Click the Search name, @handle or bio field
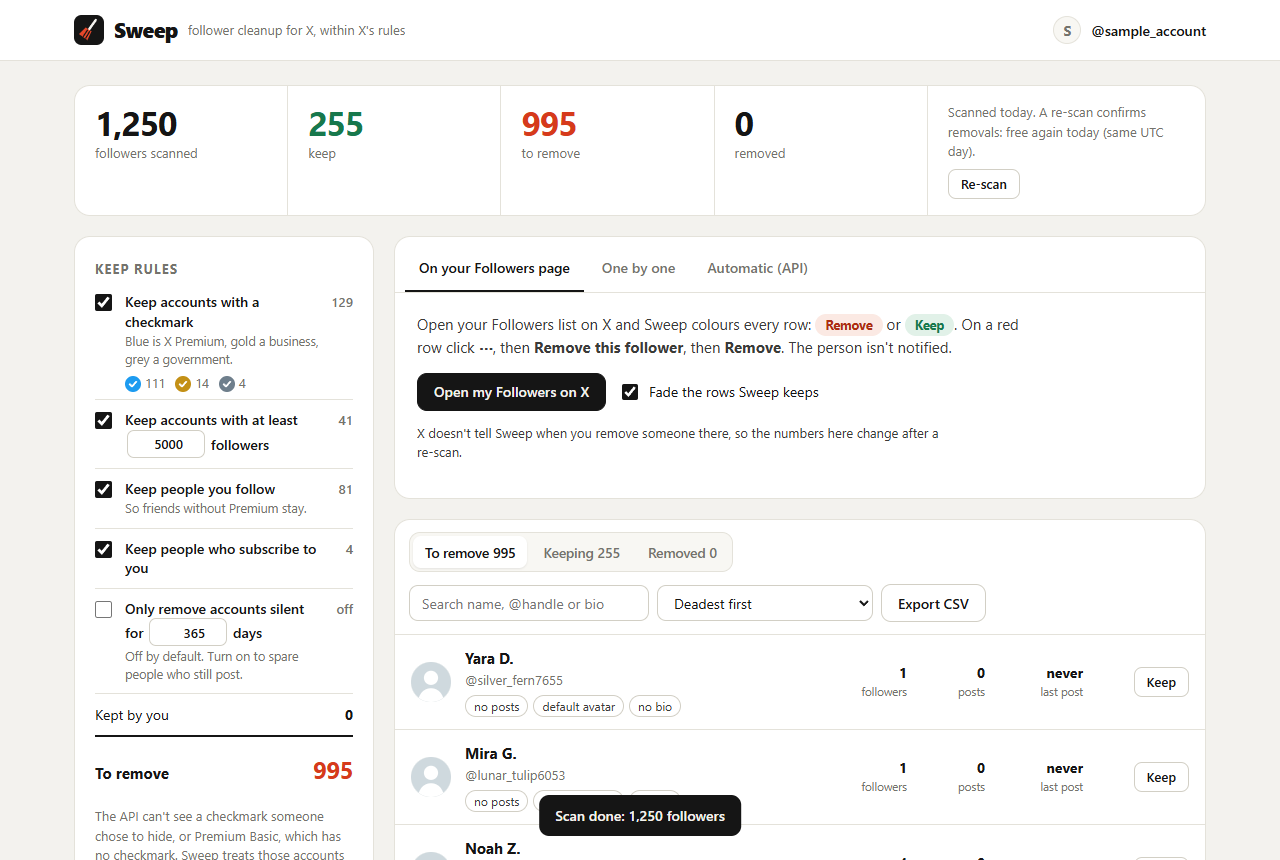Viewport: 1280px width, 860px height. (x=529, y=604)
